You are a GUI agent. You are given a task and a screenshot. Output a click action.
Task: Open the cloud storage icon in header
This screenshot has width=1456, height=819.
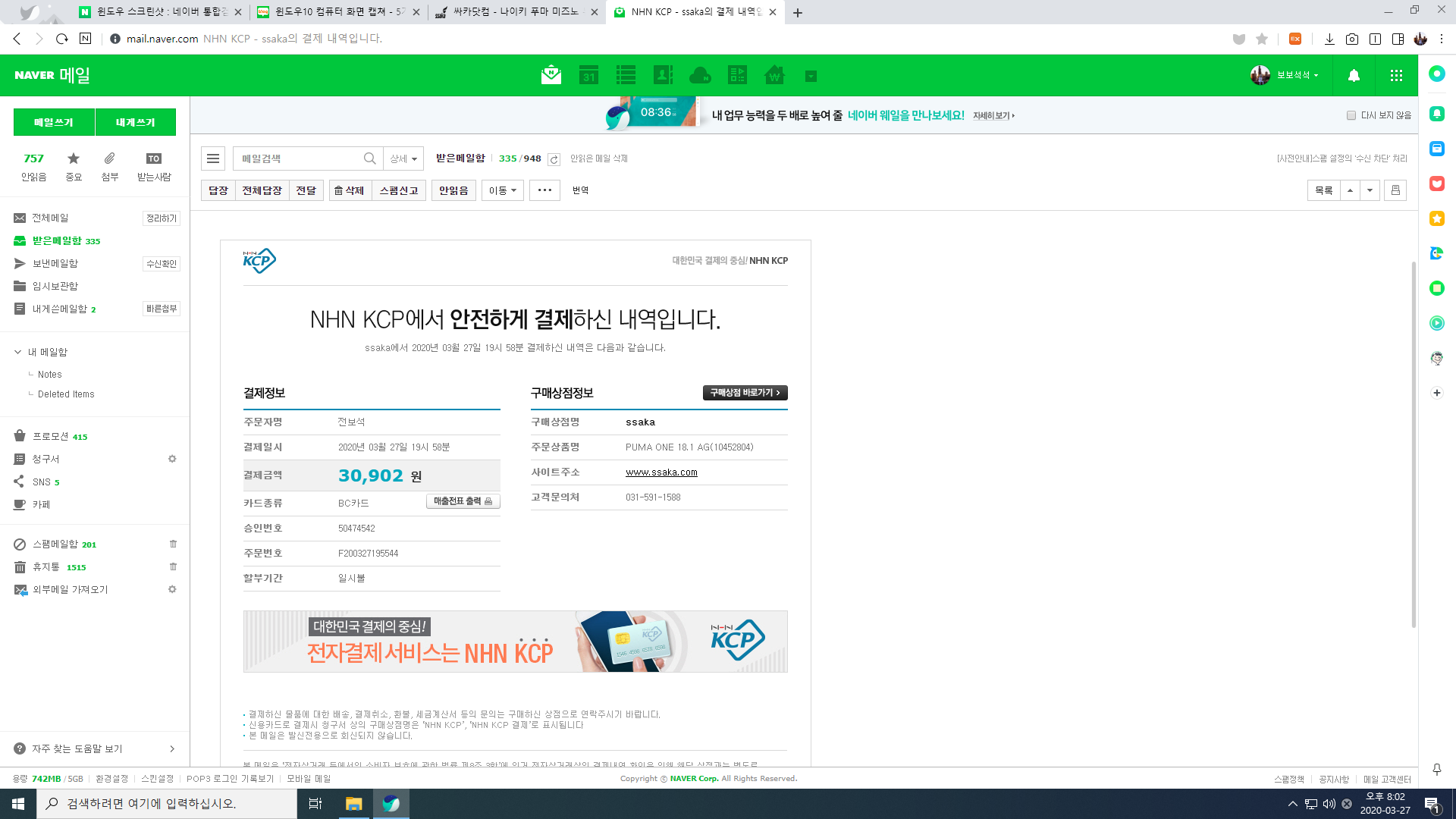tap(700, 75)
